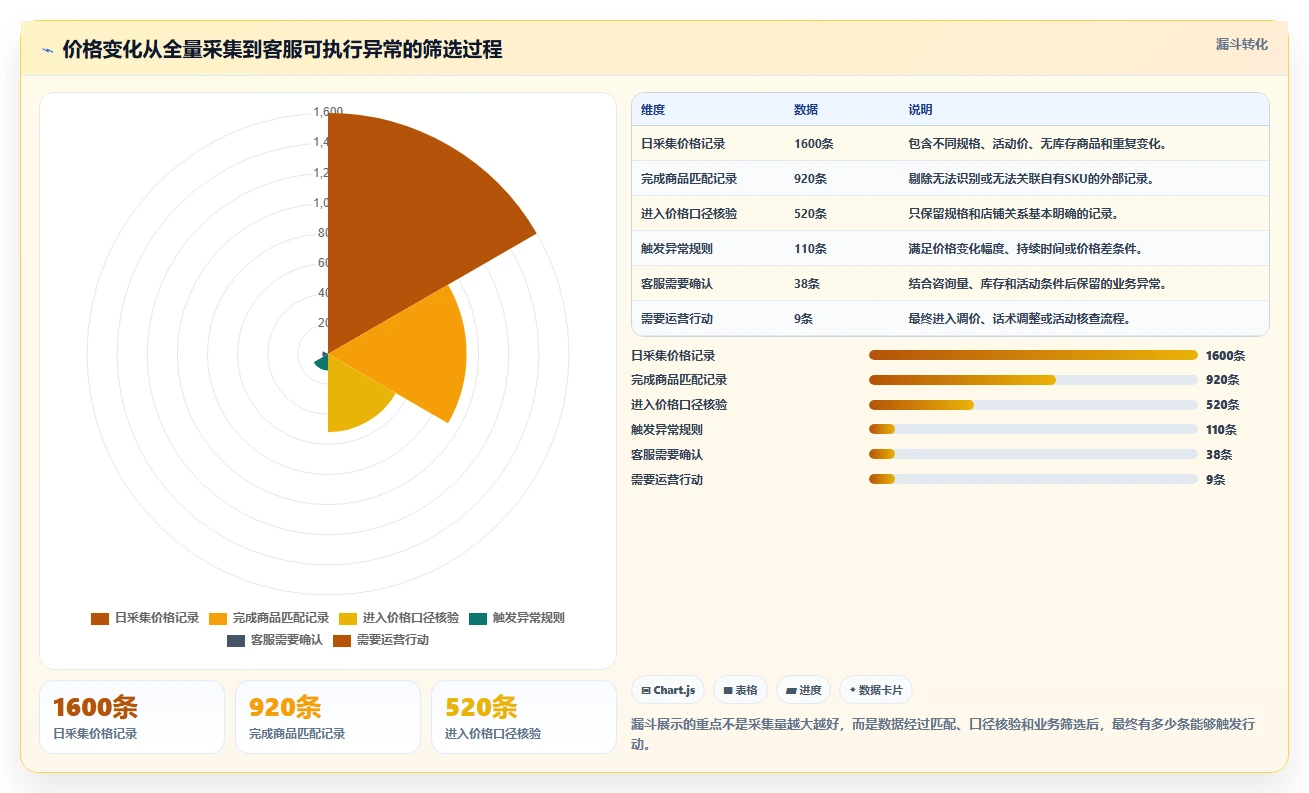Click the 需要运营行动 progress bar
The image size is (1309, 793).
pos(1033,480)
